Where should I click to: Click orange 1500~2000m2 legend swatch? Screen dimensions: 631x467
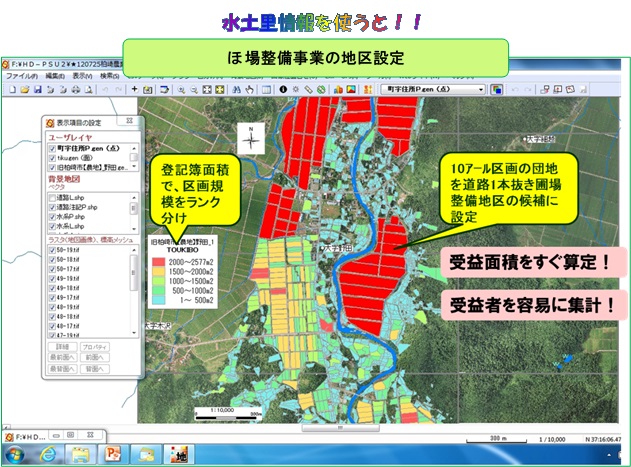coord(159,271)
